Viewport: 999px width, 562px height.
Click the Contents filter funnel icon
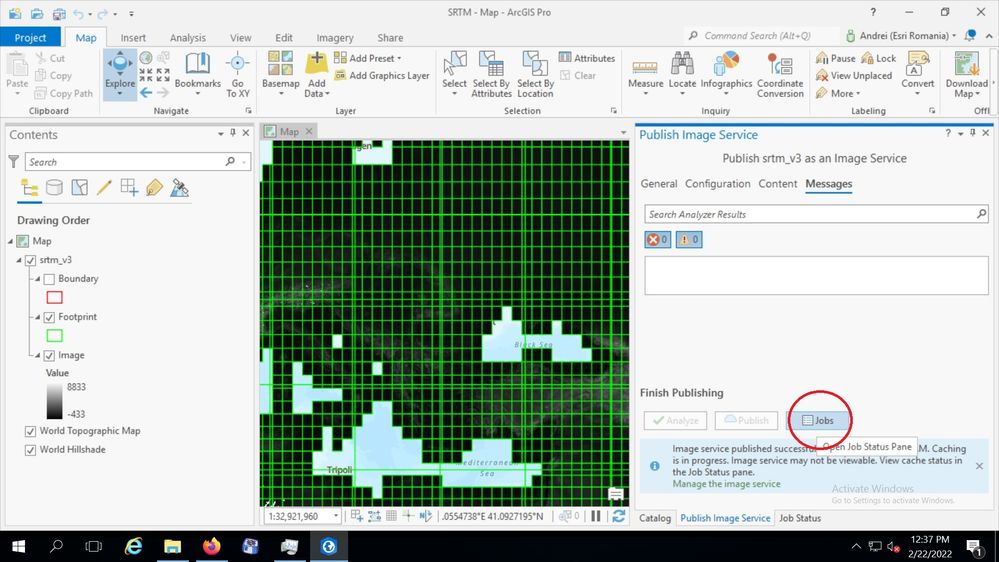tap(13, 162)
